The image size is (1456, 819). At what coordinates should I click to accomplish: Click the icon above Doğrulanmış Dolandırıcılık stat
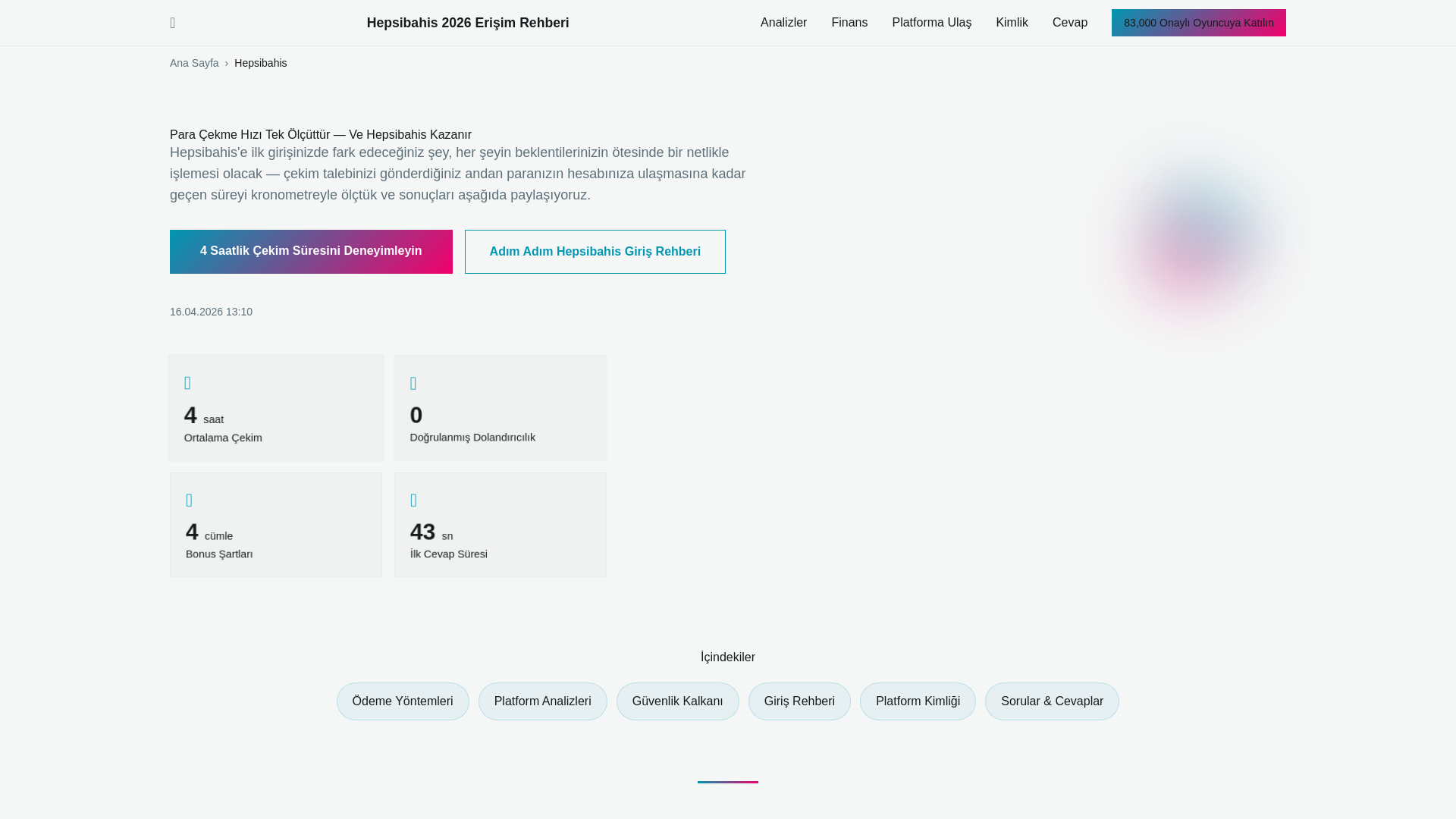413,384
